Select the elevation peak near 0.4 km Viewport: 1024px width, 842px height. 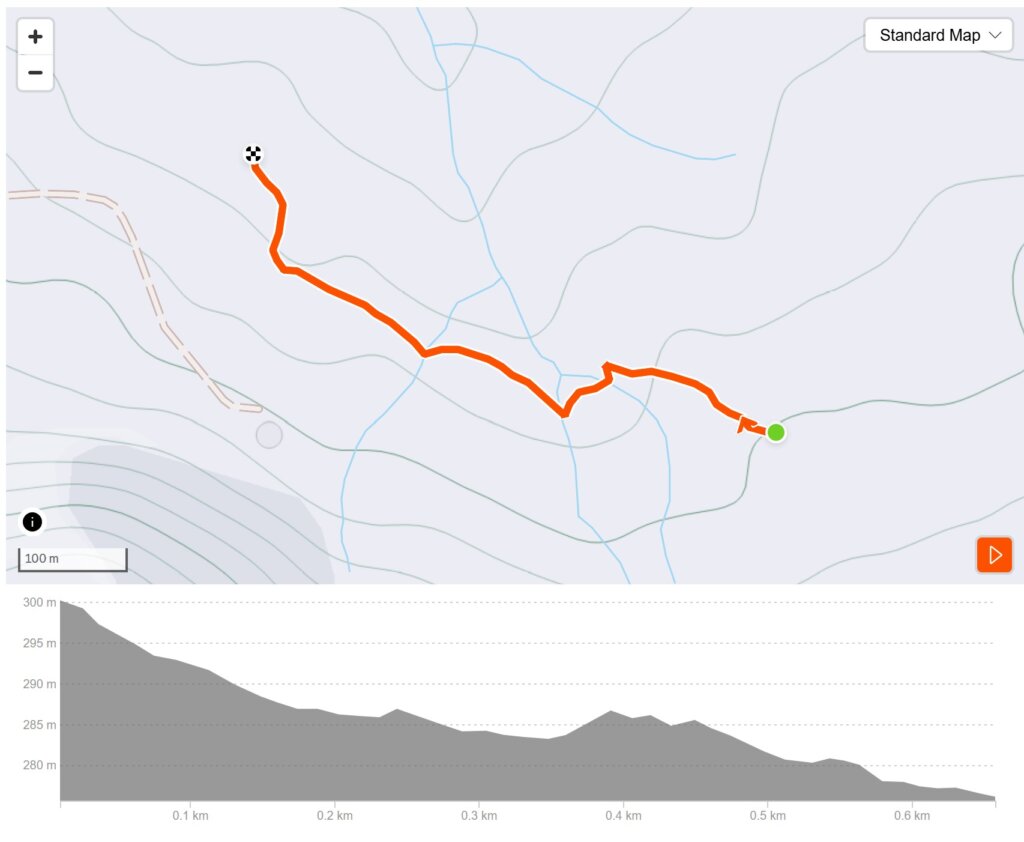610,712
